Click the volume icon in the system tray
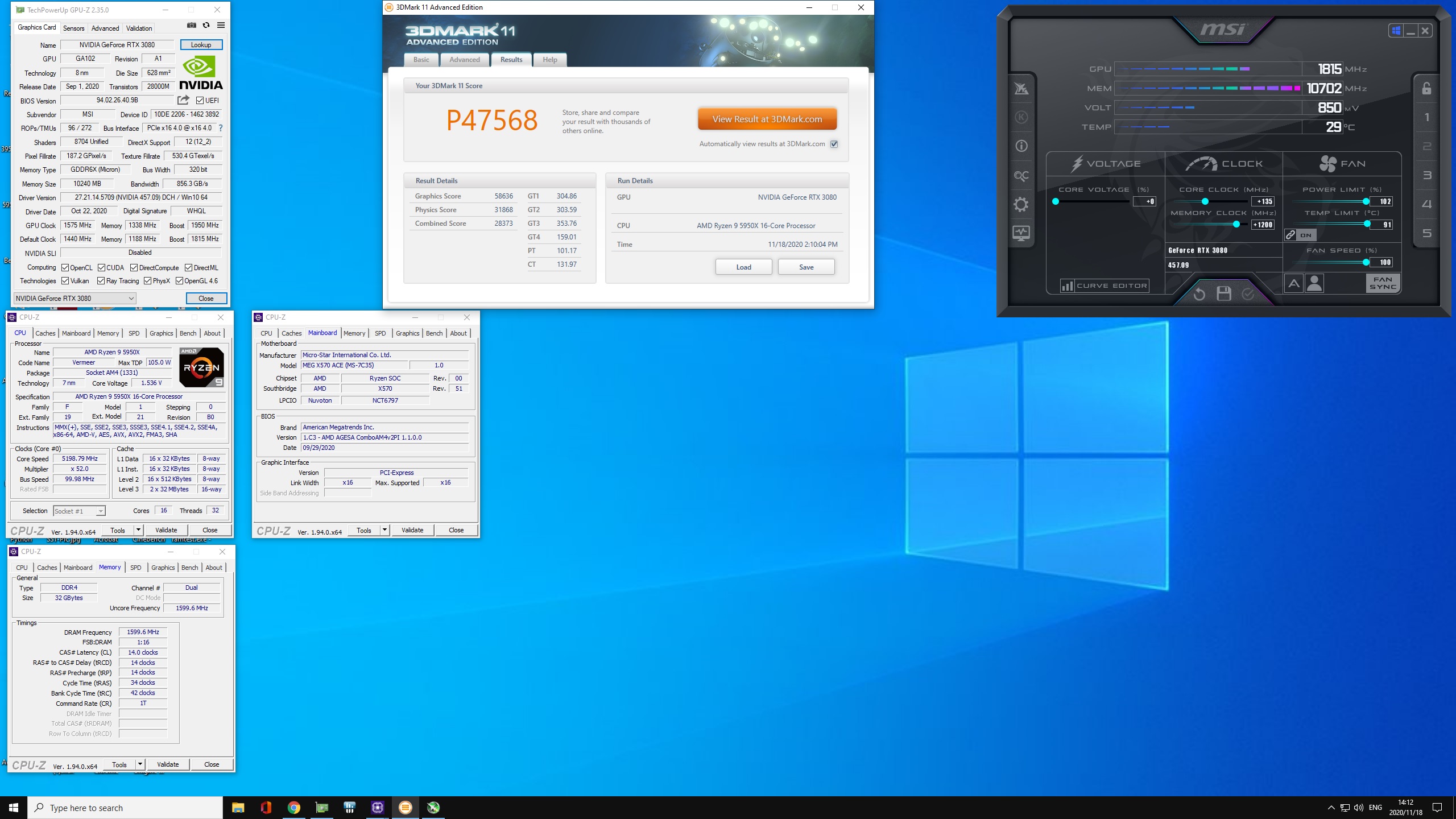Viewport: 1456px width, 819px height. coord(1359,808)
